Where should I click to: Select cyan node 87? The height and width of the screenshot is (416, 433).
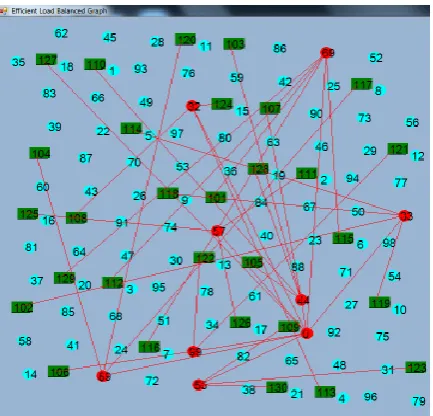pos(85,158)
